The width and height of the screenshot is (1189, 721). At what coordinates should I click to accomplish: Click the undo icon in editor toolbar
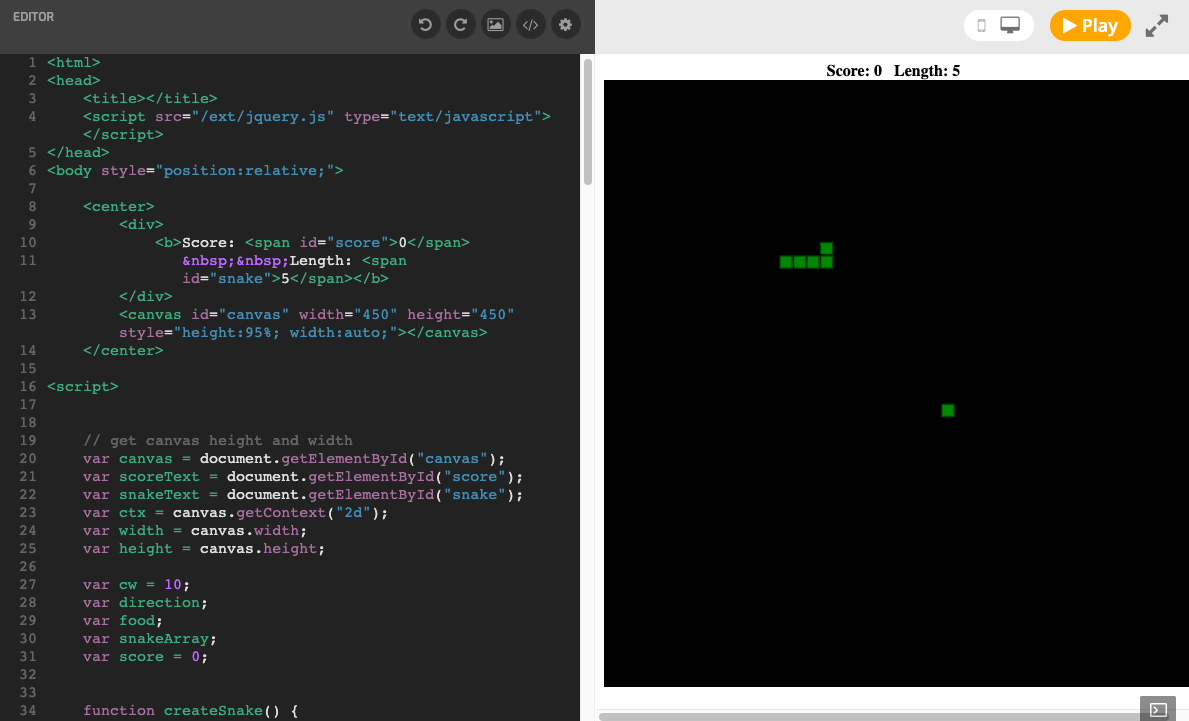[425, 25]
